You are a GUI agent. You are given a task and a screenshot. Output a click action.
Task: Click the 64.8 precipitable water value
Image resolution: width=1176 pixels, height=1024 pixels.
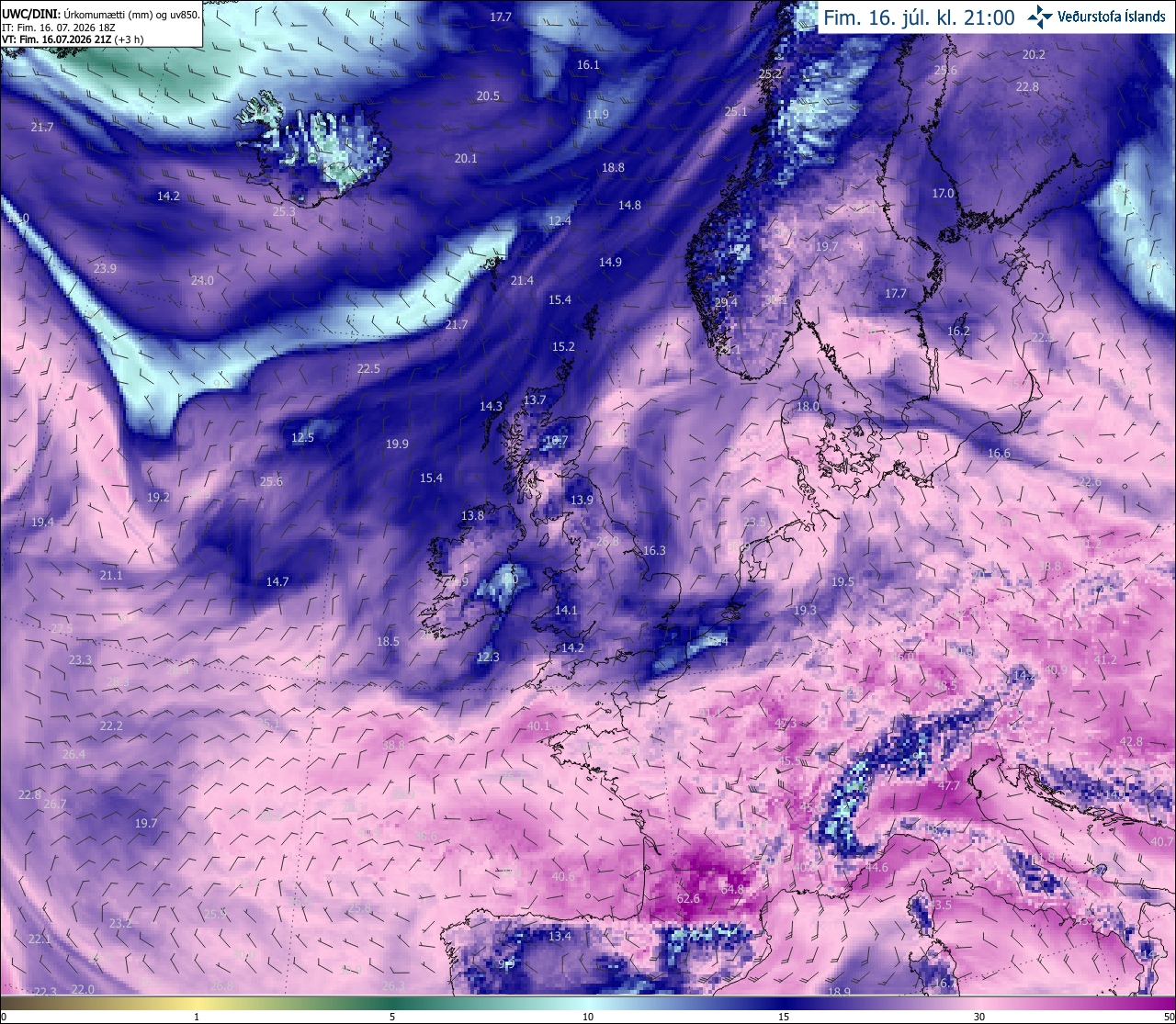[x=732, y=889]
